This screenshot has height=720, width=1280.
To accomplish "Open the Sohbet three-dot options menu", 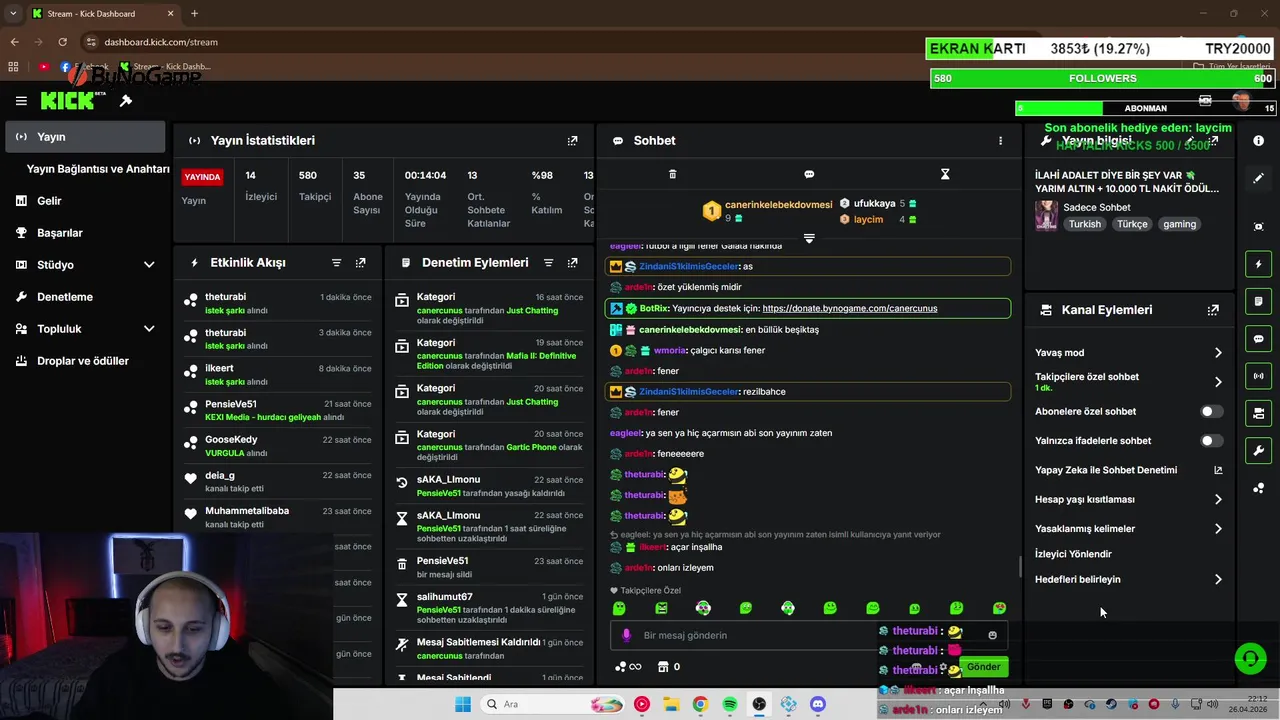I will (1000, 141).
